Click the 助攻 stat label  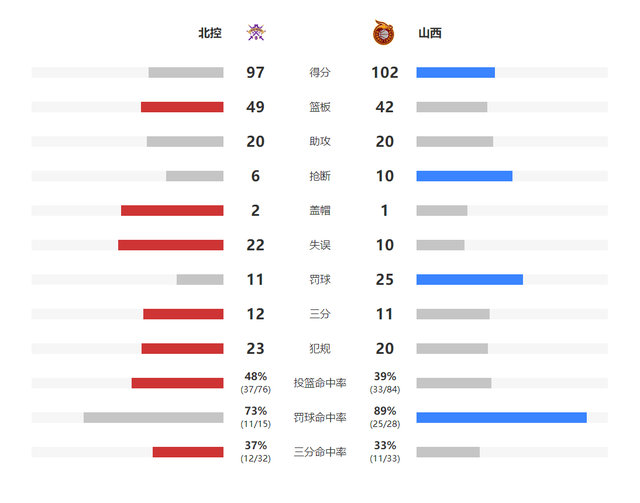tap(320, 141)
